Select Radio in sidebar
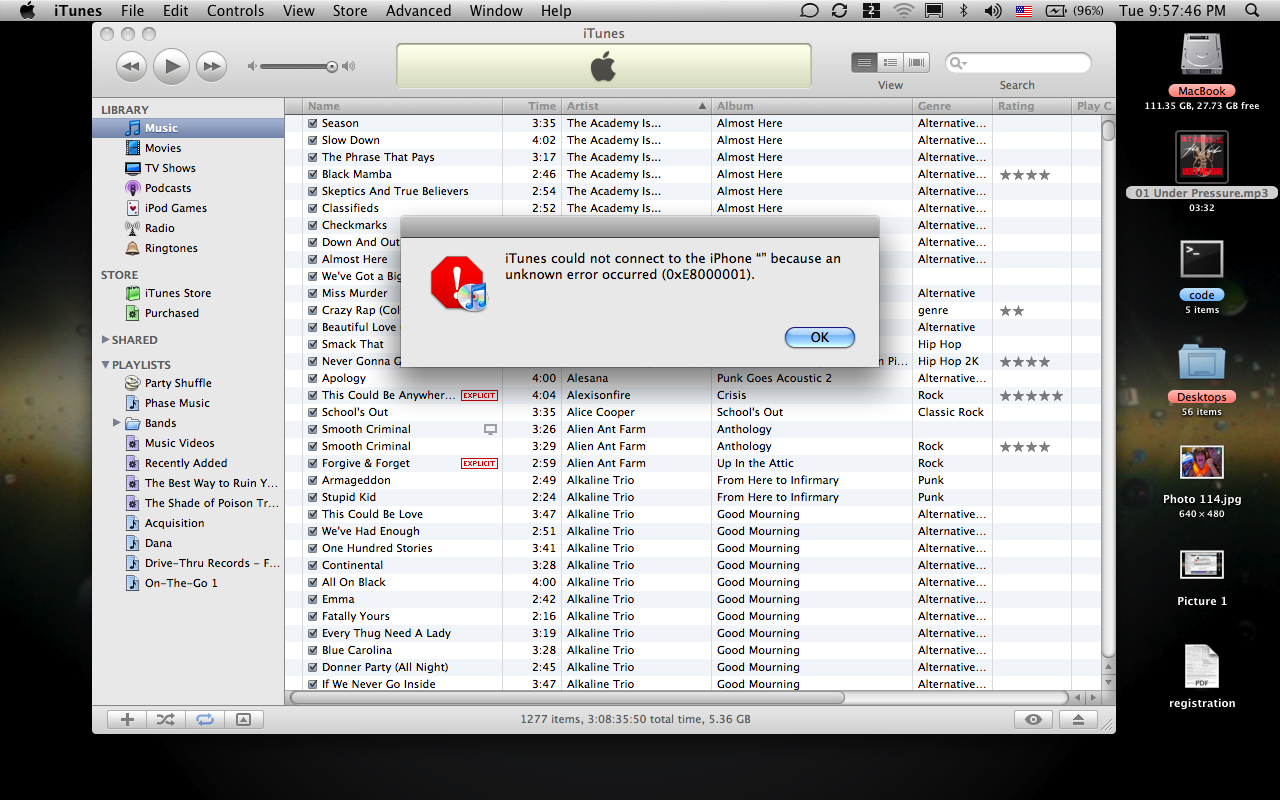Viewport: 1280px width, 800px height. pyautogui.click(x=188, y=228)
